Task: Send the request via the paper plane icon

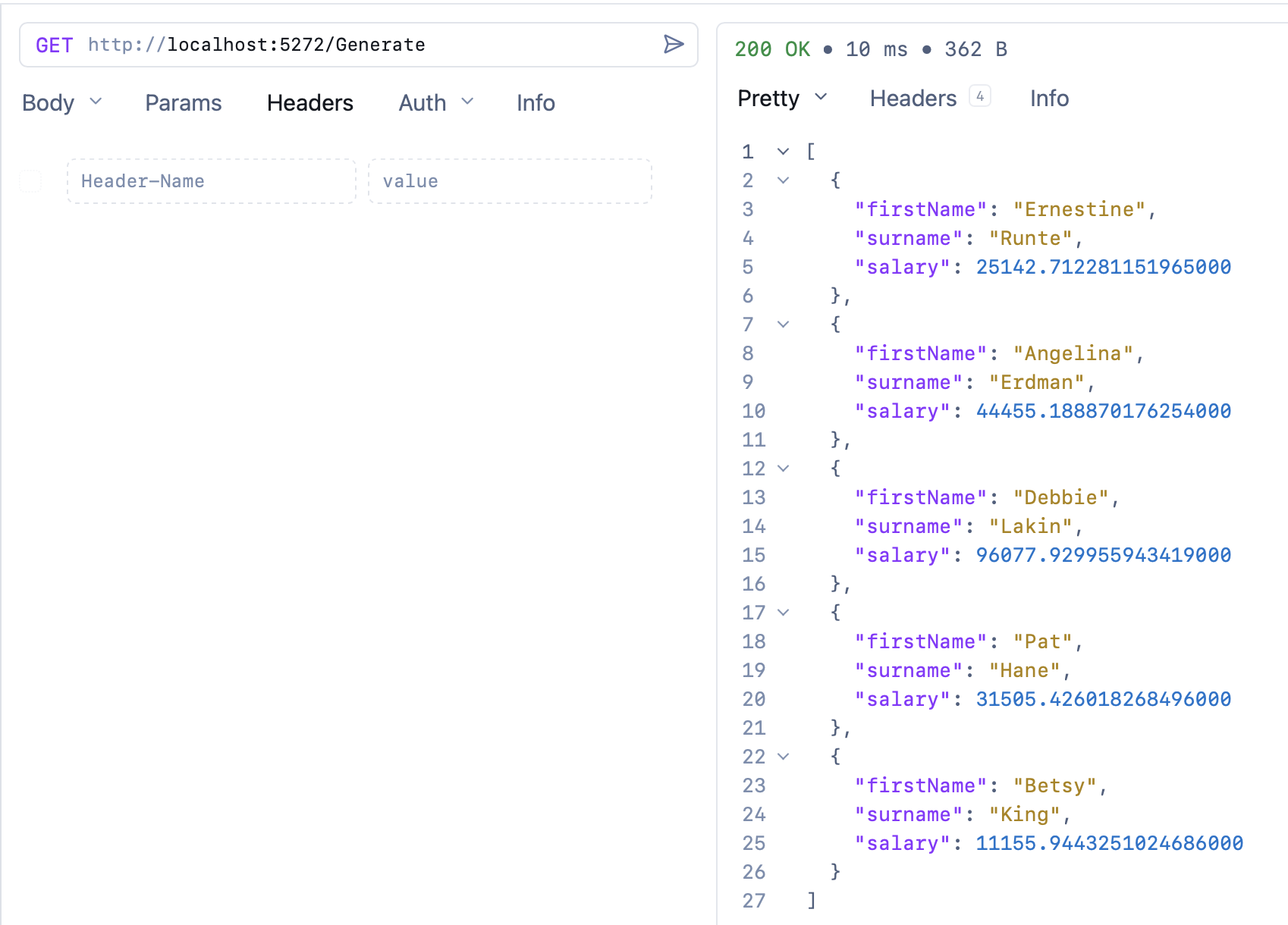Action: point(674,45)
